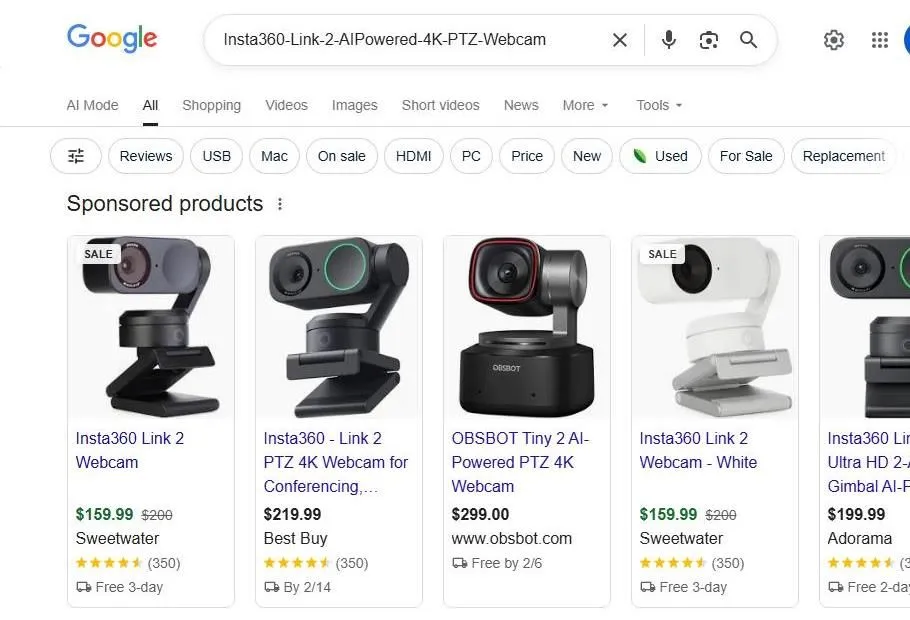
Task: Click the white Insta360 Link 2 product thumbnail
Action: (x=715, y=326)
